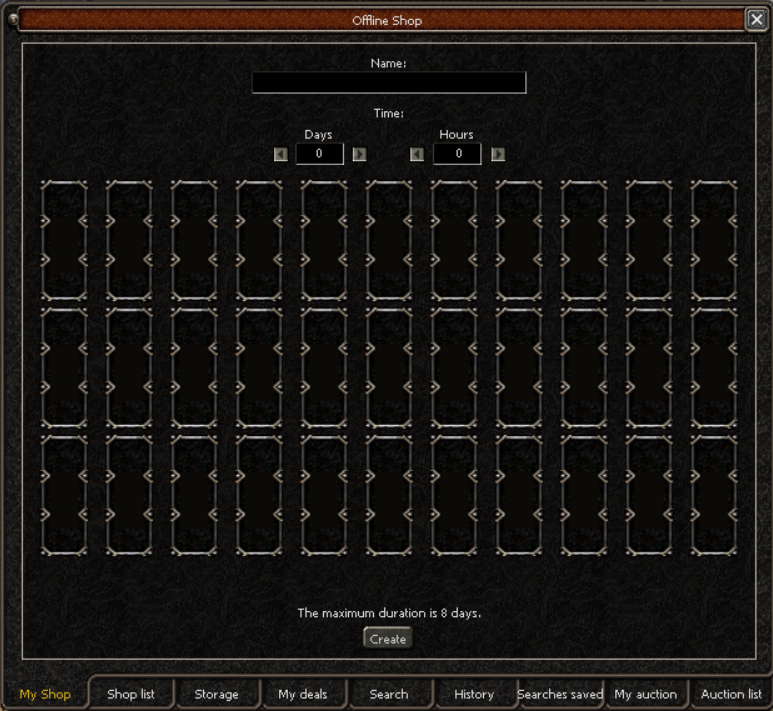This screenshot has width=773, height=711.
Task: Open the Storage tab
Action: tap(216, 694)
